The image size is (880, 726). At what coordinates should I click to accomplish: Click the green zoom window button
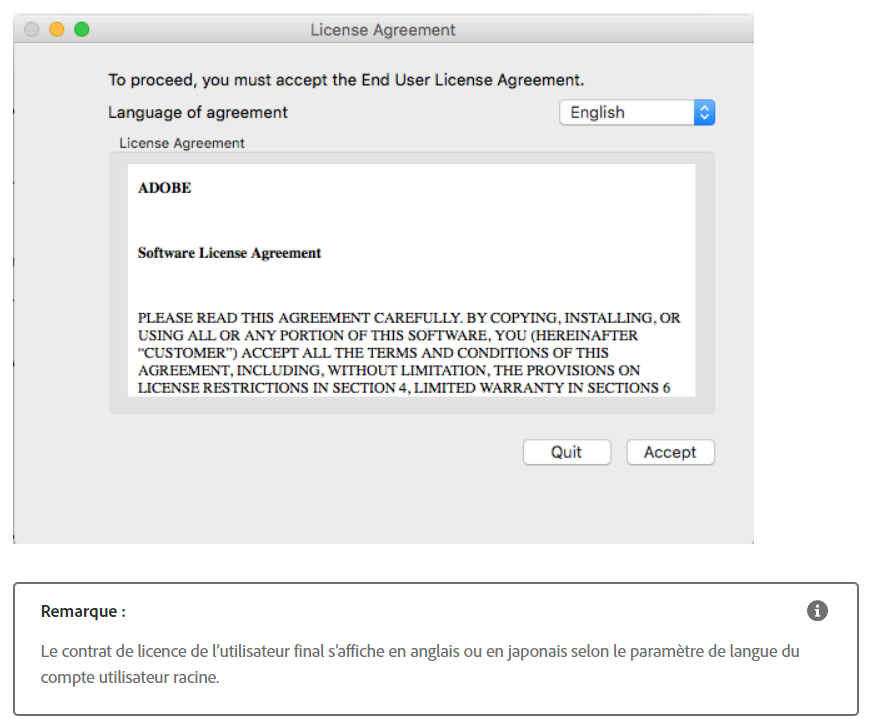pyautogui.click(x=82, y=29)
